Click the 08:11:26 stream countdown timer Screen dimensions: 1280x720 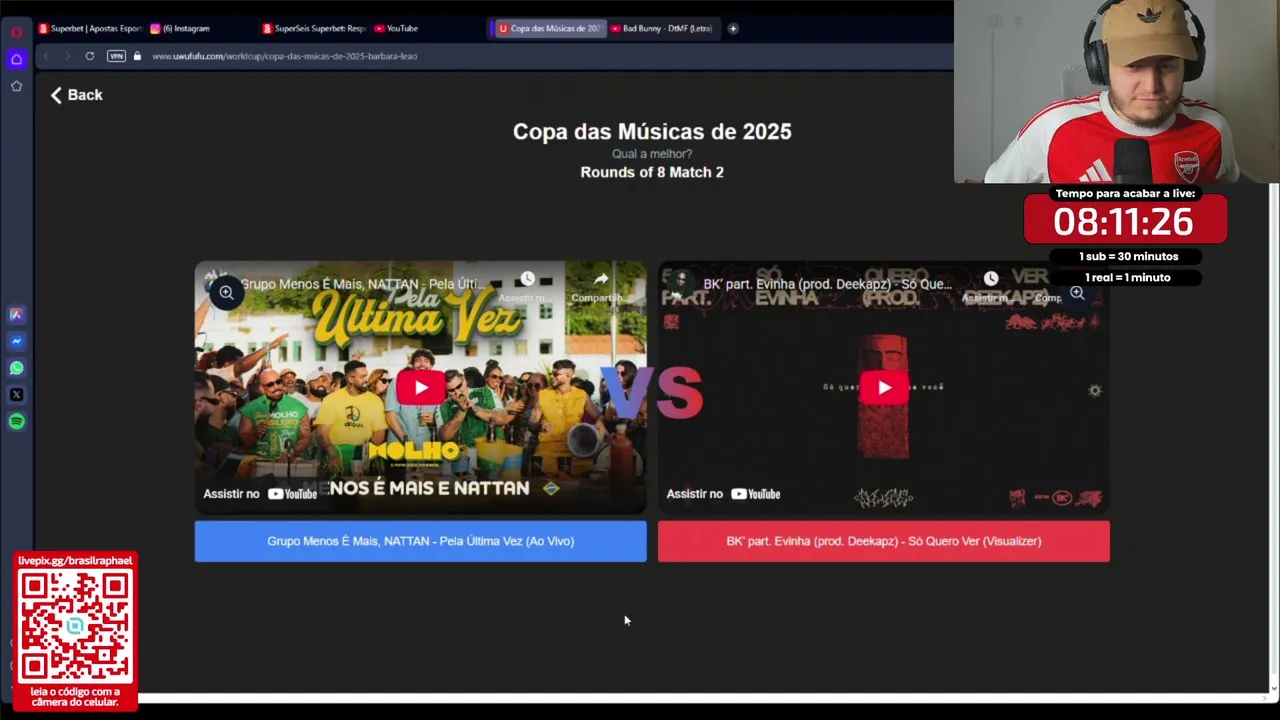[x=1124, y=222]
